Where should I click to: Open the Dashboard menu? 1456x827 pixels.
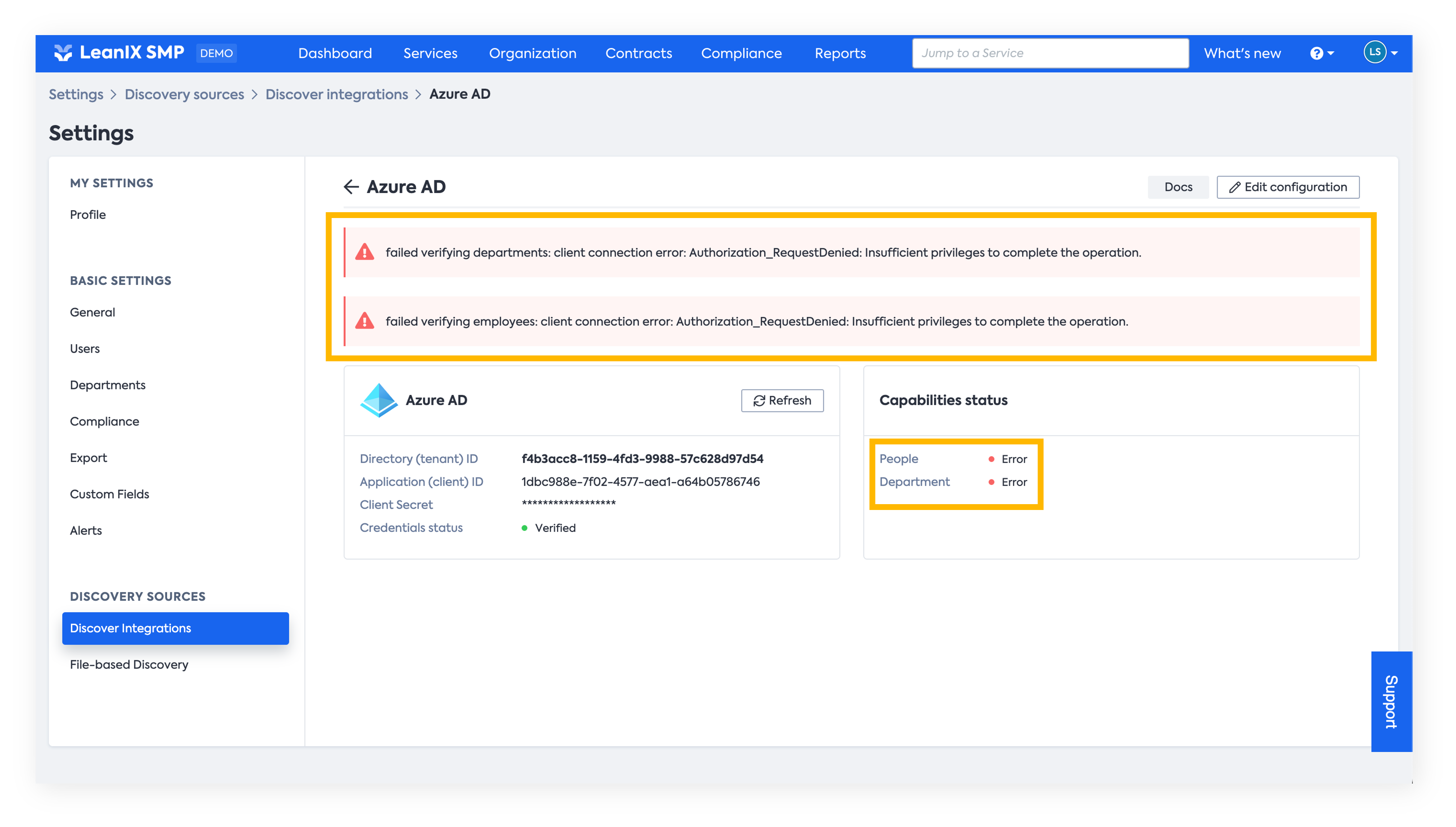(x=335, y=53)
